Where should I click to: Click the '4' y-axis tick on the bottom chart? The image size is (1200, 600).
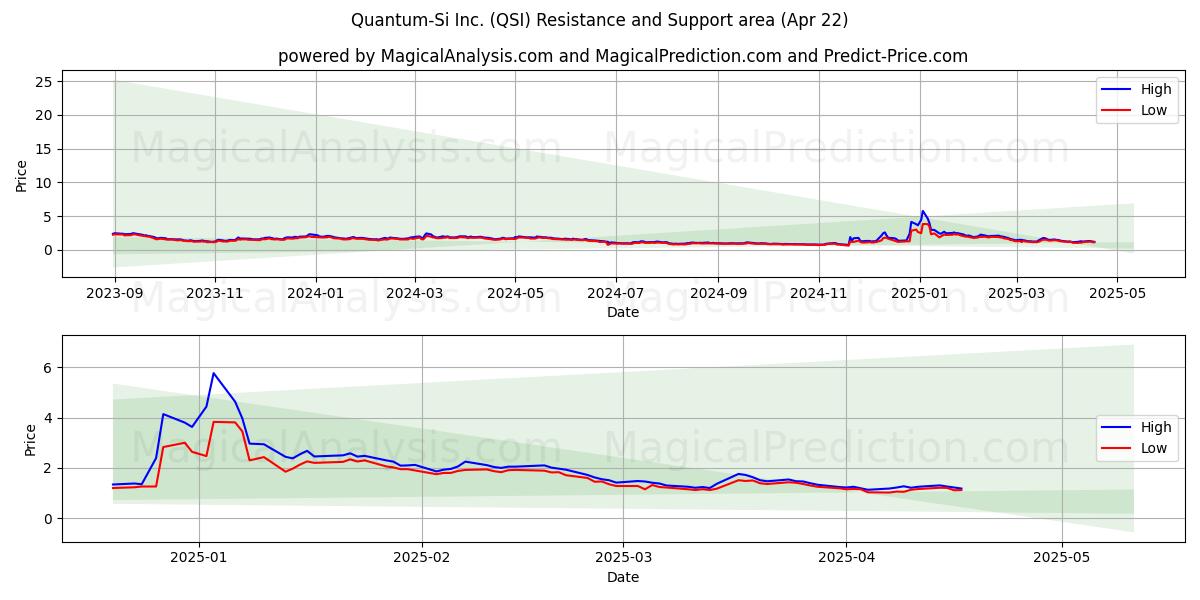coord(48,418)
